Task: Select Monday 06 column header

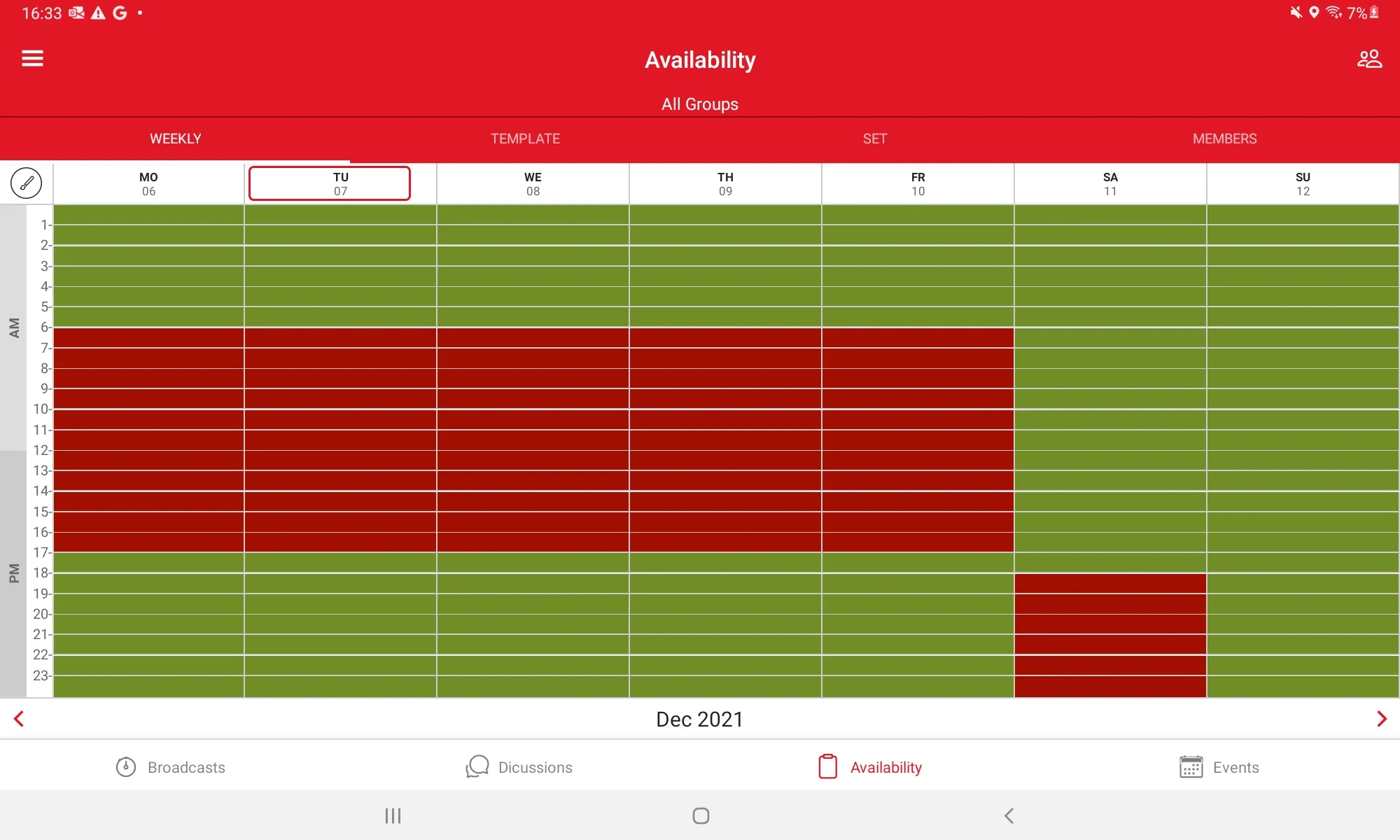Action: click(148, 184)
